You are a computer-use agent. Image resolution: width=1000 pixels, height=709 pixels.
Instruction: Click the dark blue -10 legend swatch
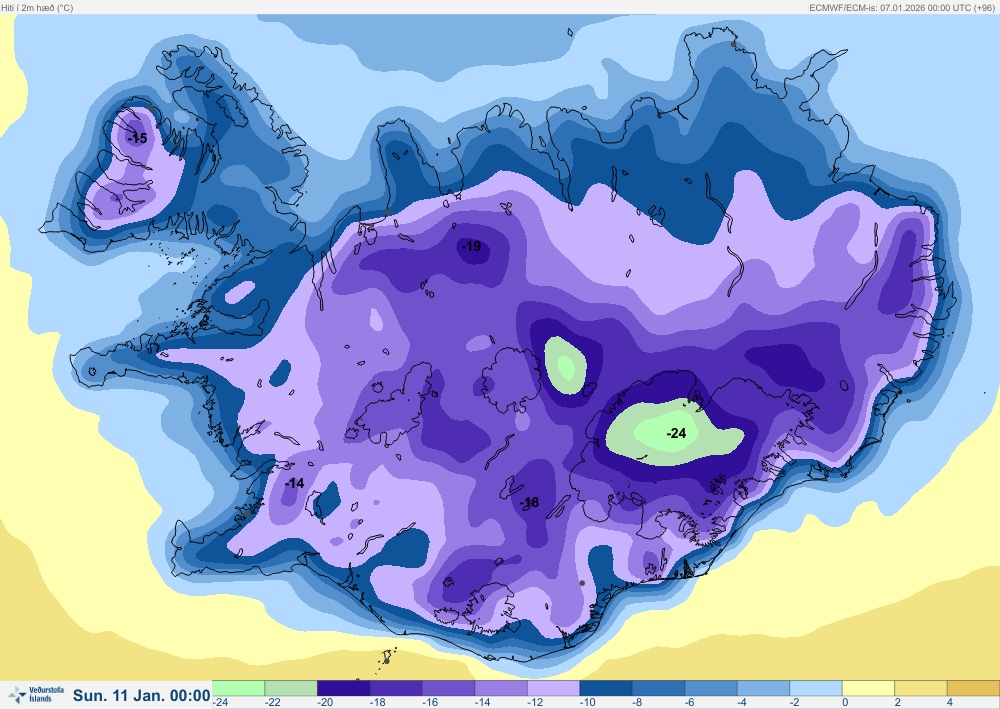click(x=606, y=688)
